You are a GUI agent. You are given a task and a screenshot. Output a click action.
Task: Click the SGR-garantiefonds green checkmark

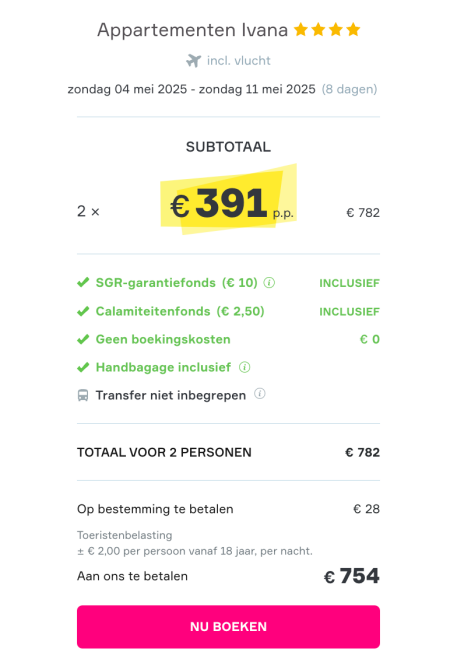83,282
